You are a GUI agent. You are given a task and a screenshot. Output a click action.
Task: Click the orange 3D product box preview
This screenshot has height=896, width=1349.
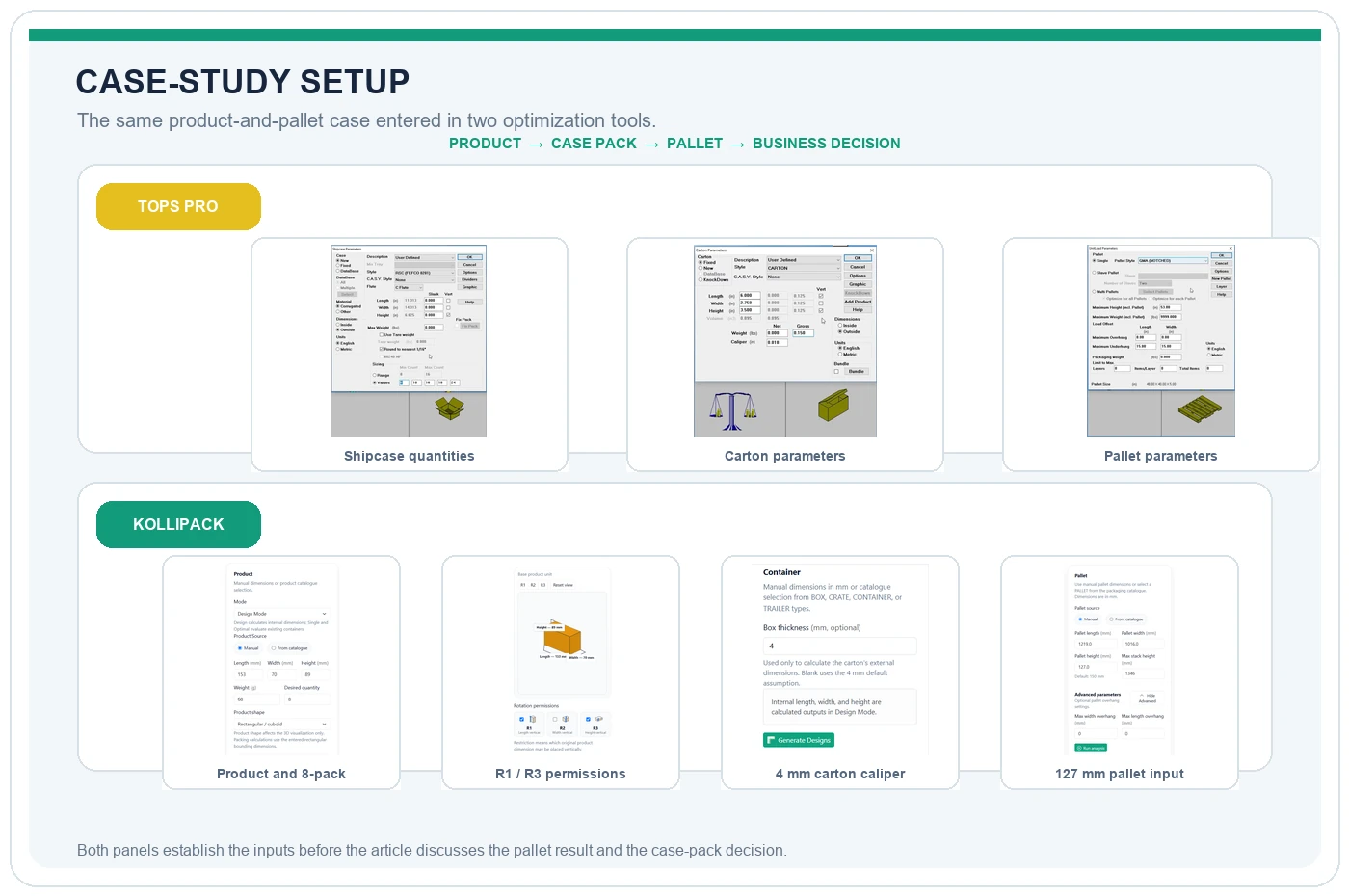point(562,640)
